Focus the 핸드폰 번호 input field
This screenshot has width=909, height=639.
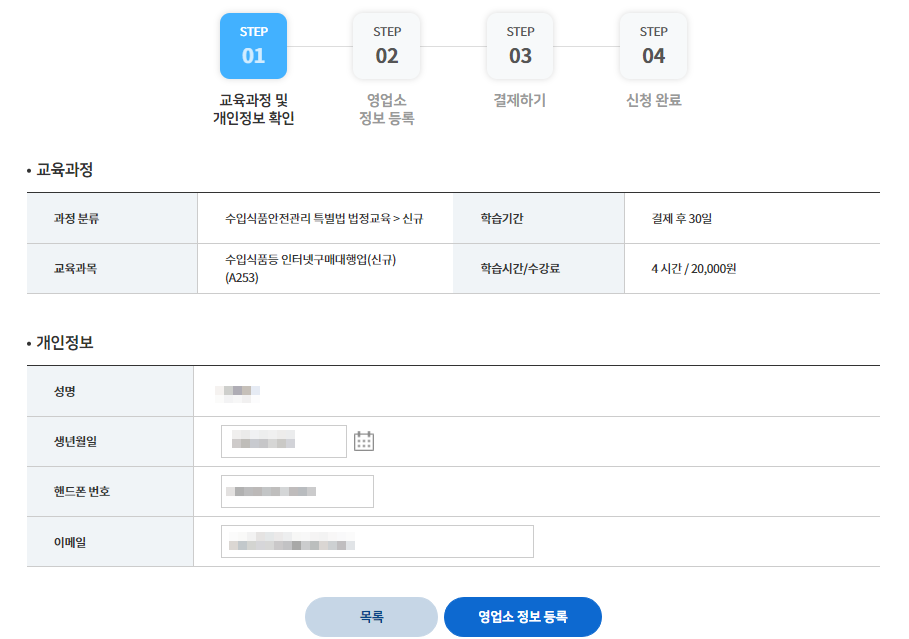pyautogui.click(x=297, y=492)
